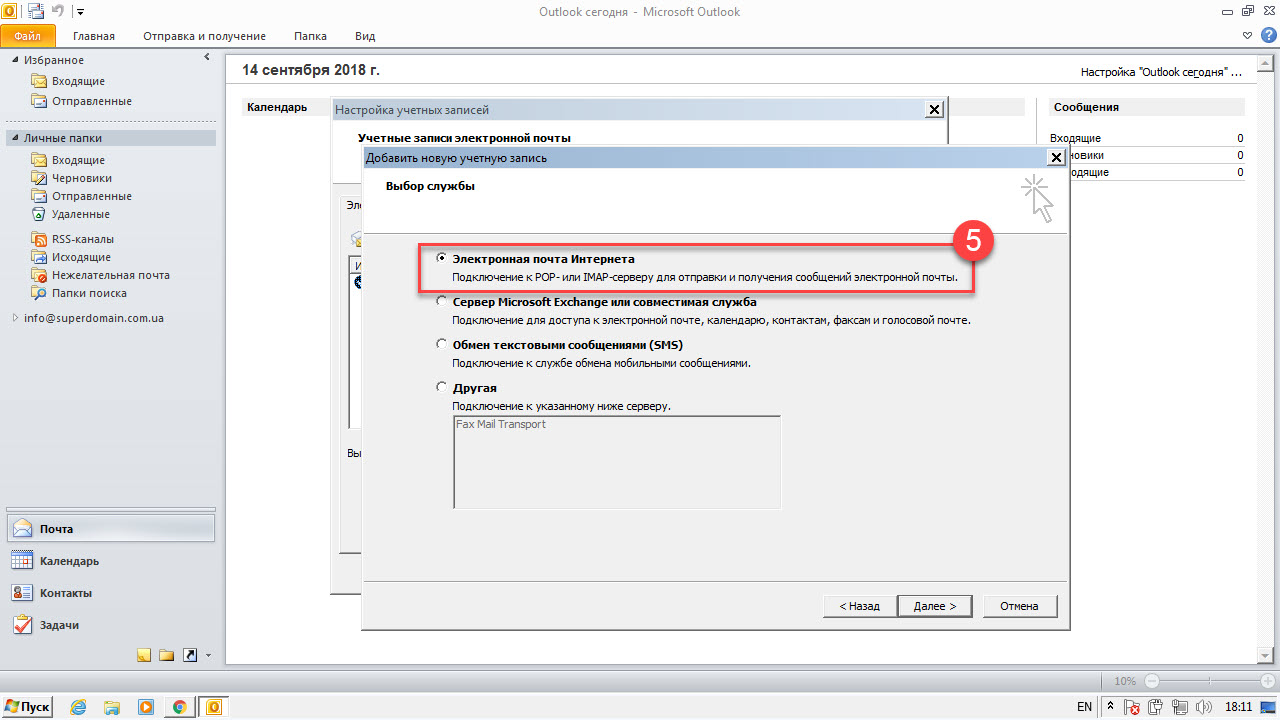Image resolution: width=1280 pixels, height=720 pixels.
Task: Click the 10% zoom level text
Action: [x=1125, y=681]
